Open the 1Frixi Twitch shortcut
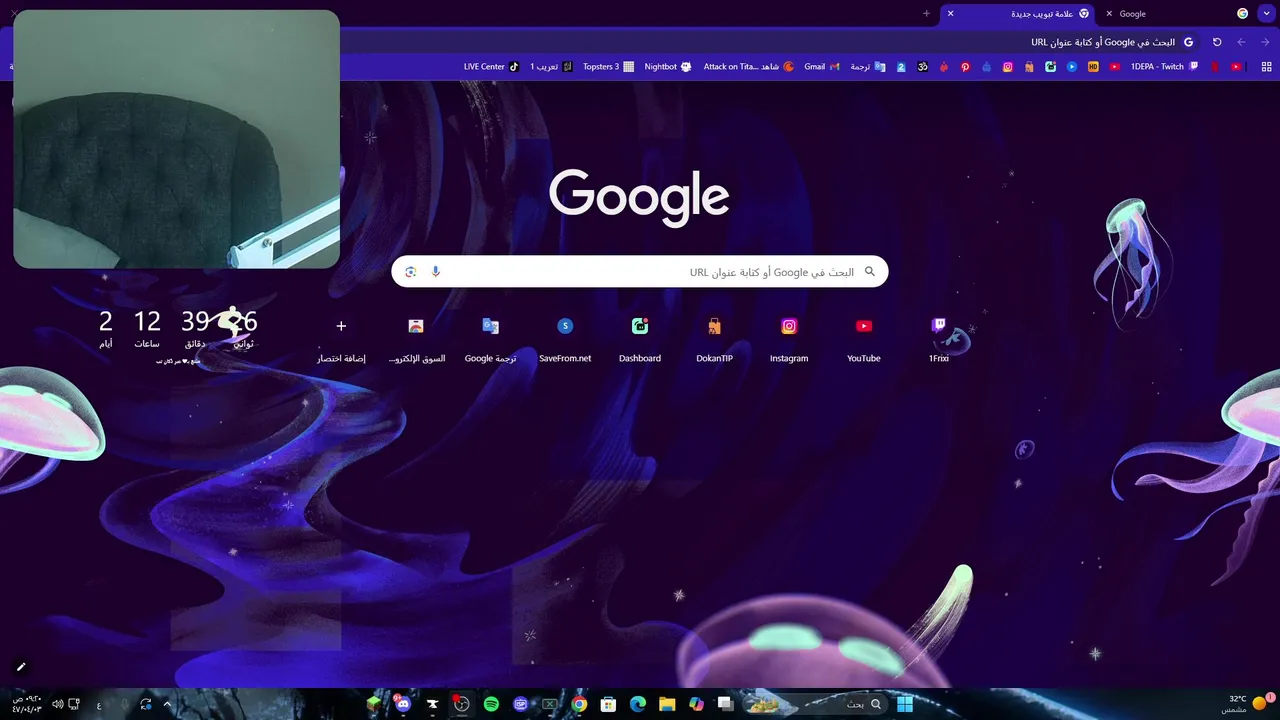 pyautogui.click(x=938, y=338)
